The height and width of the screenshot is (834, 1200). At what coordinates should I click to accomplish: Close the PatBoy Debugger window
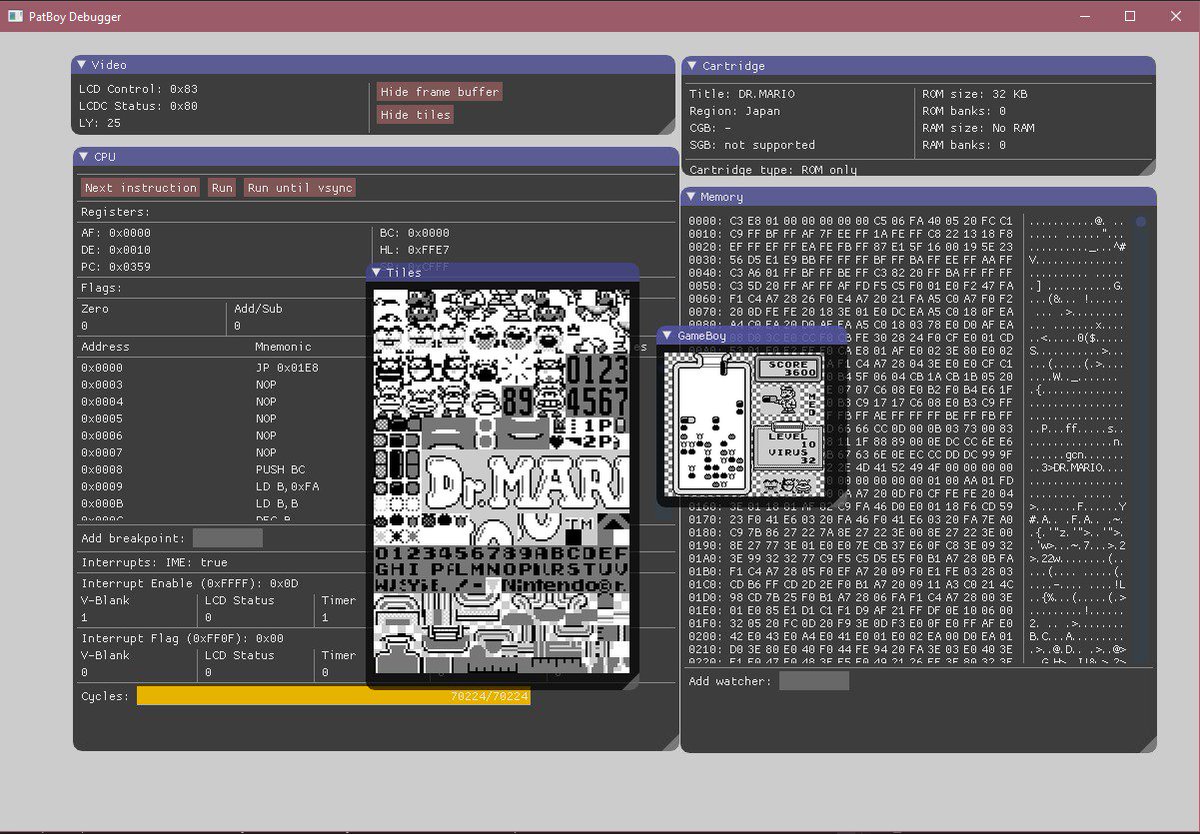(x=1176, y=16)
